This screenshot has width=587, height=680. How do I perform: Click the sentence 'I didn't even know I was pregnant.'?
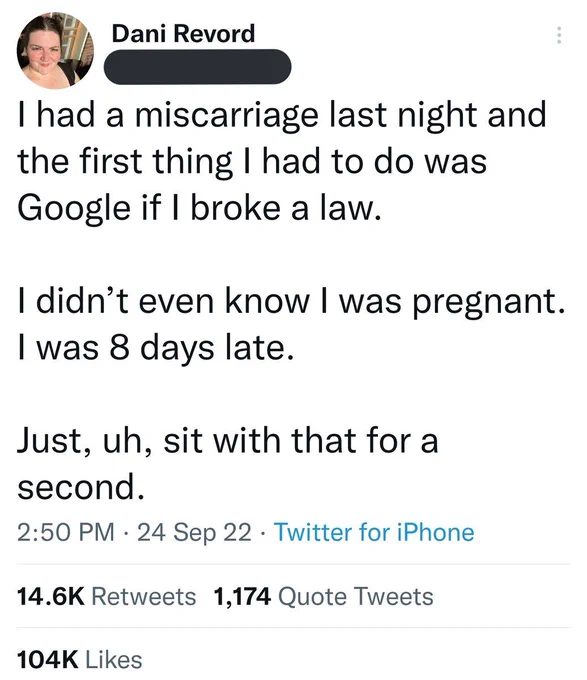pyautogui.click(x=291, y=302)
